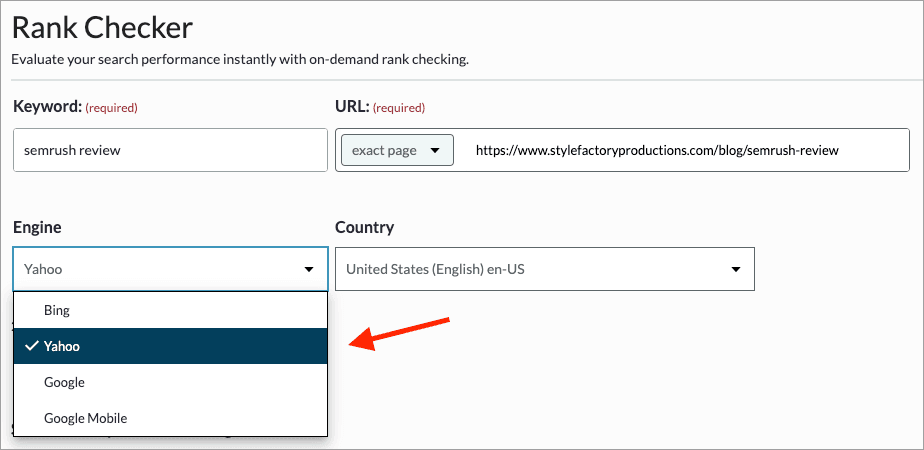Click the Keyword field containing semrush review
This screenshot has width=924, height=450.
coord(170,150)
